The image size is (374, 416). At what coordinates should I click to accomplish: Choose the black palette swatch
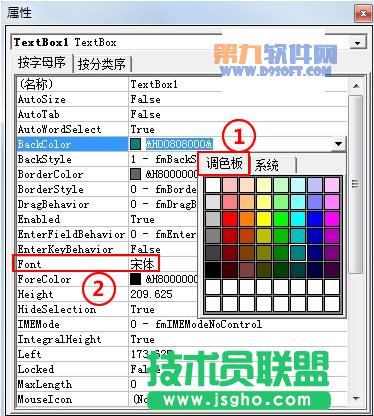tap(213, 270)
